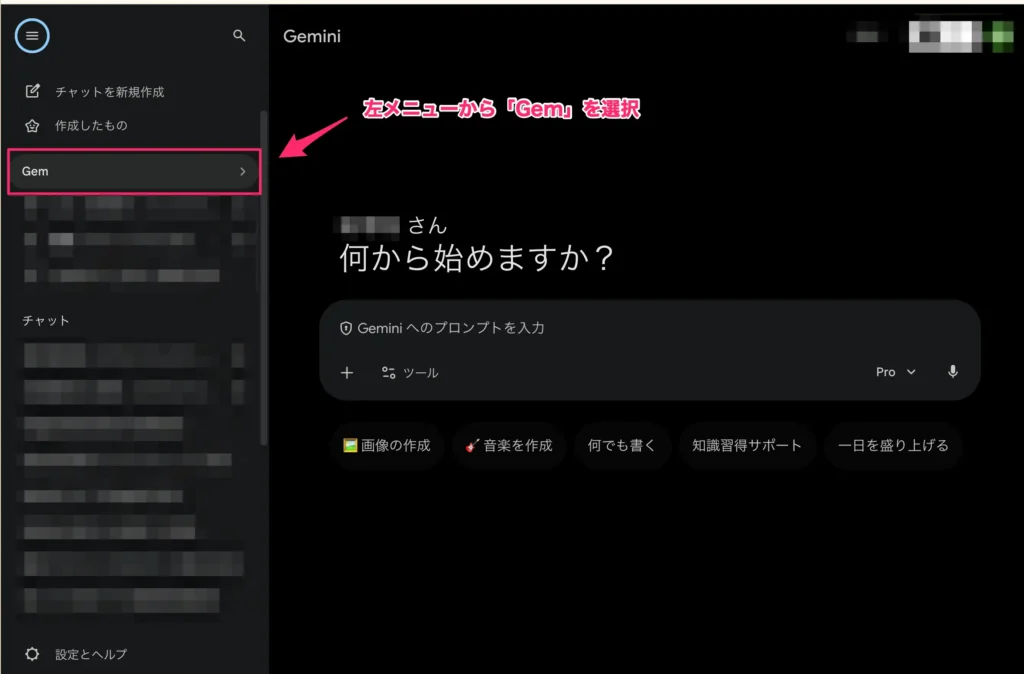The image size is (1024, 674).
Task: Click the plus icon to add files
Action: pos(347,372)
